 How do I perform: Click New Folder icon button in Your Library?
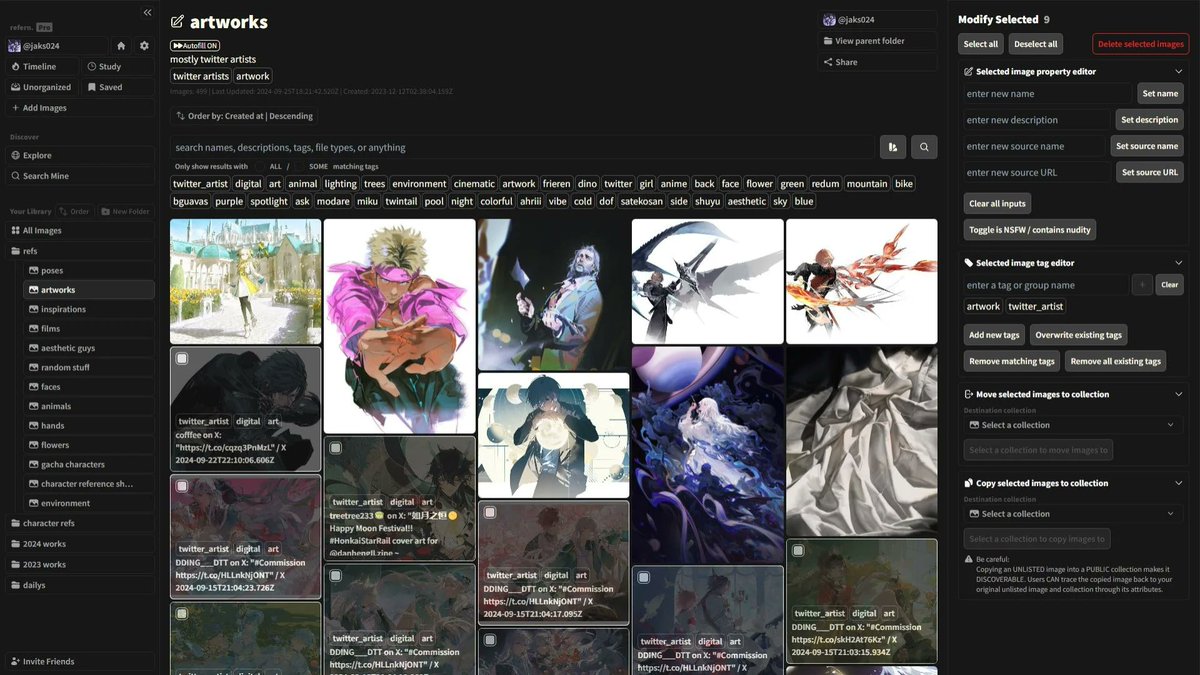tap(127, 211)
